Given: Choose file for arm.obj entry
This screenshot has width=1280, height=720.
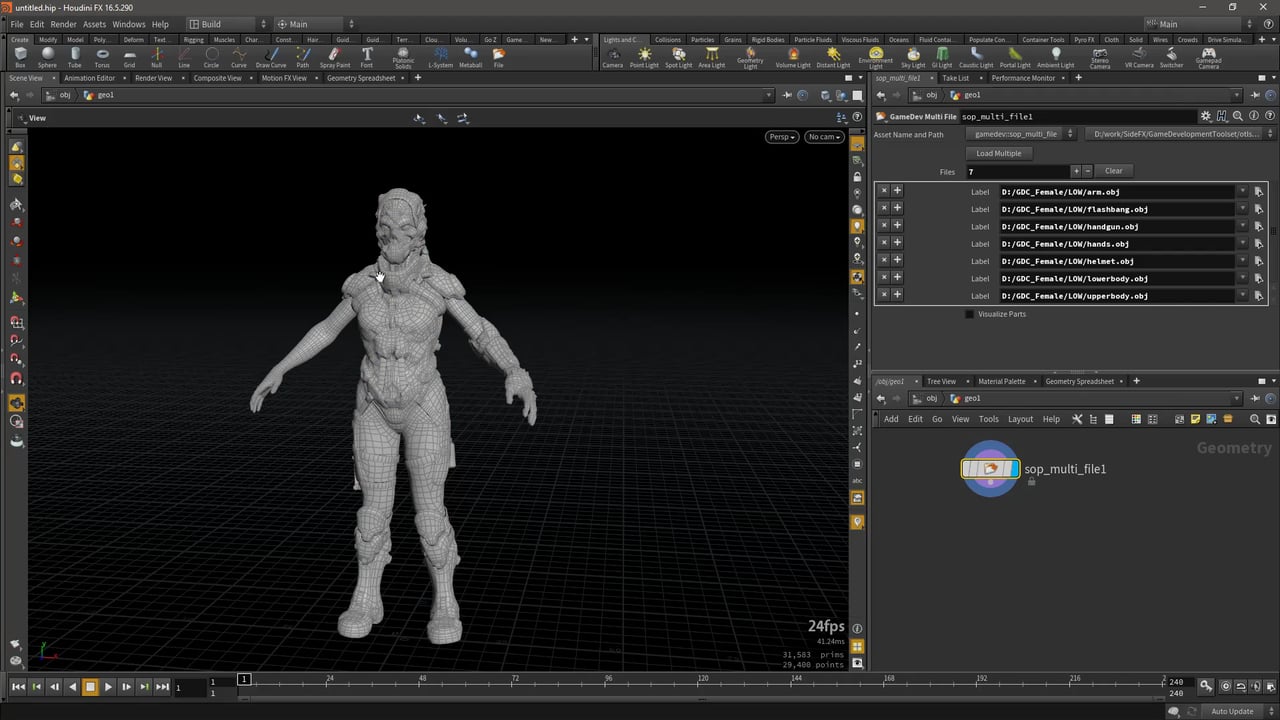Looking at the screenshot, I should [x=1258, y=192].
